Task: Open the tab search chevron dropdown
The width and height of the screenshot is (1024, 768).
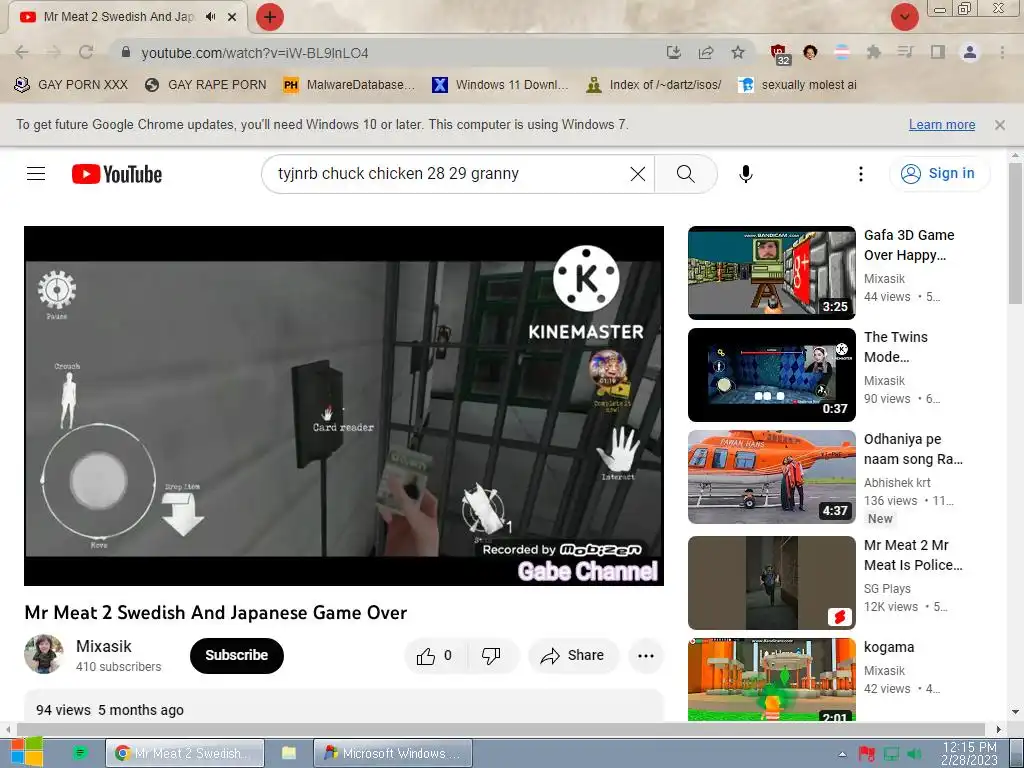Action: tap(904, 17)
